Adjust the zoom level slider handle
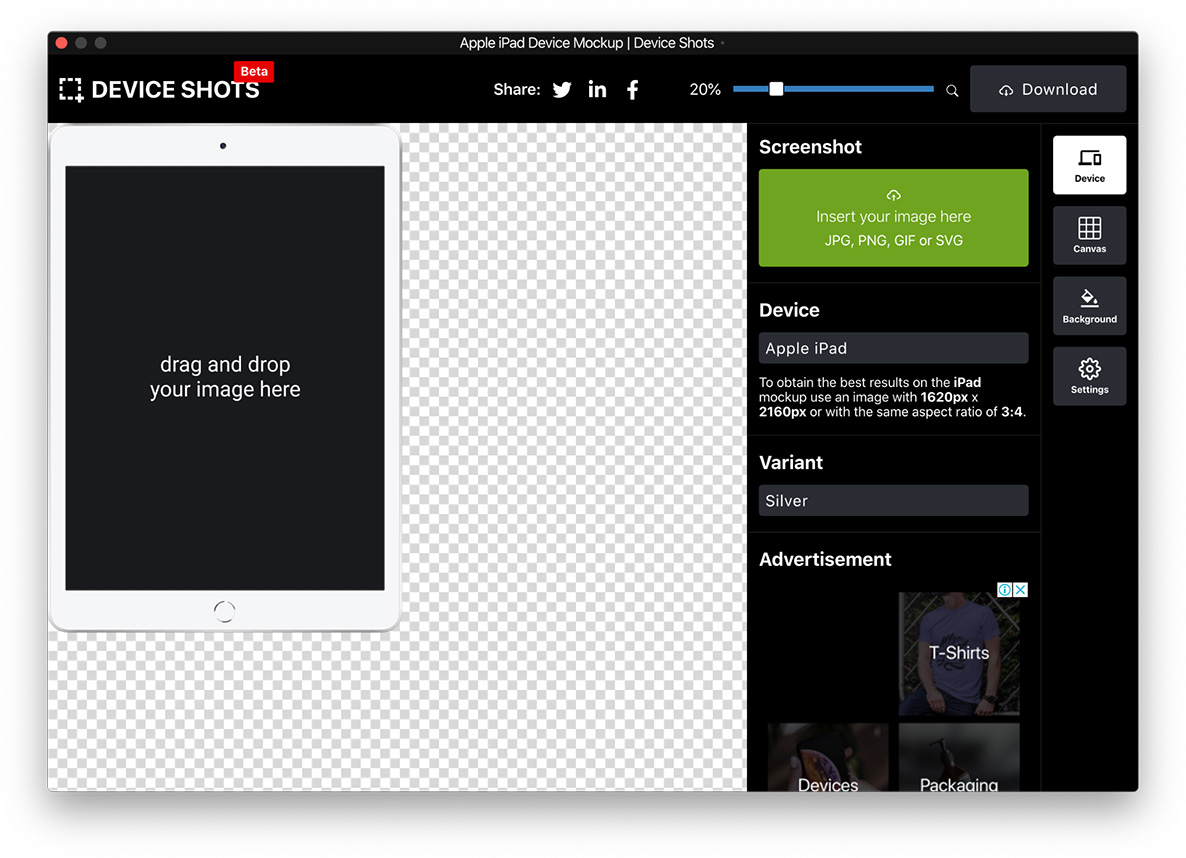This screenshot has width=1186, height=858. (x=776, y=89)
